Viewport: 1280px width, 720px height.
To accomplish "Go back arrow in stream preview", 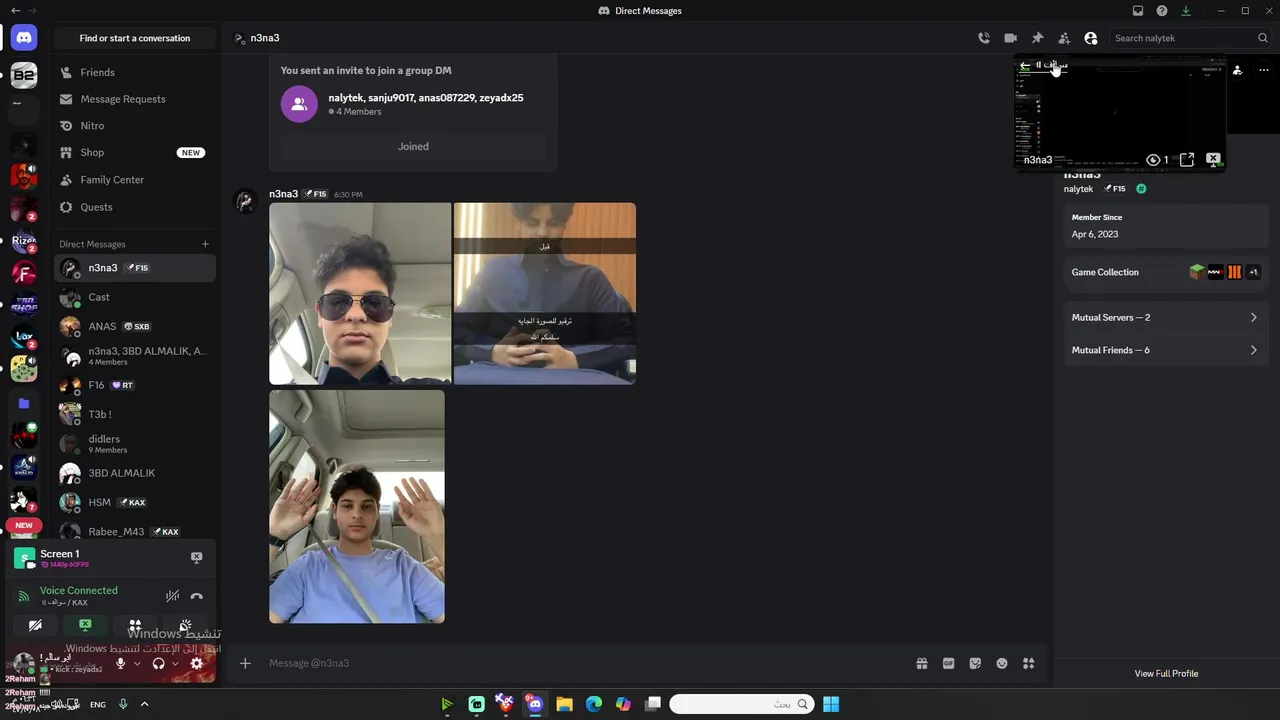I will pyautogui.click(x=1025, y=66).
